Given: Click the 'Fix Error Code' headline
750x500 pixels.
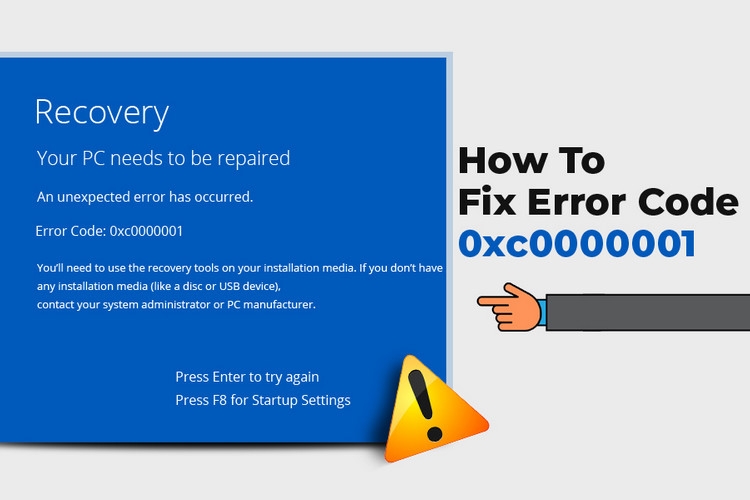Looking at the screenshot, I should coord(598,202).
